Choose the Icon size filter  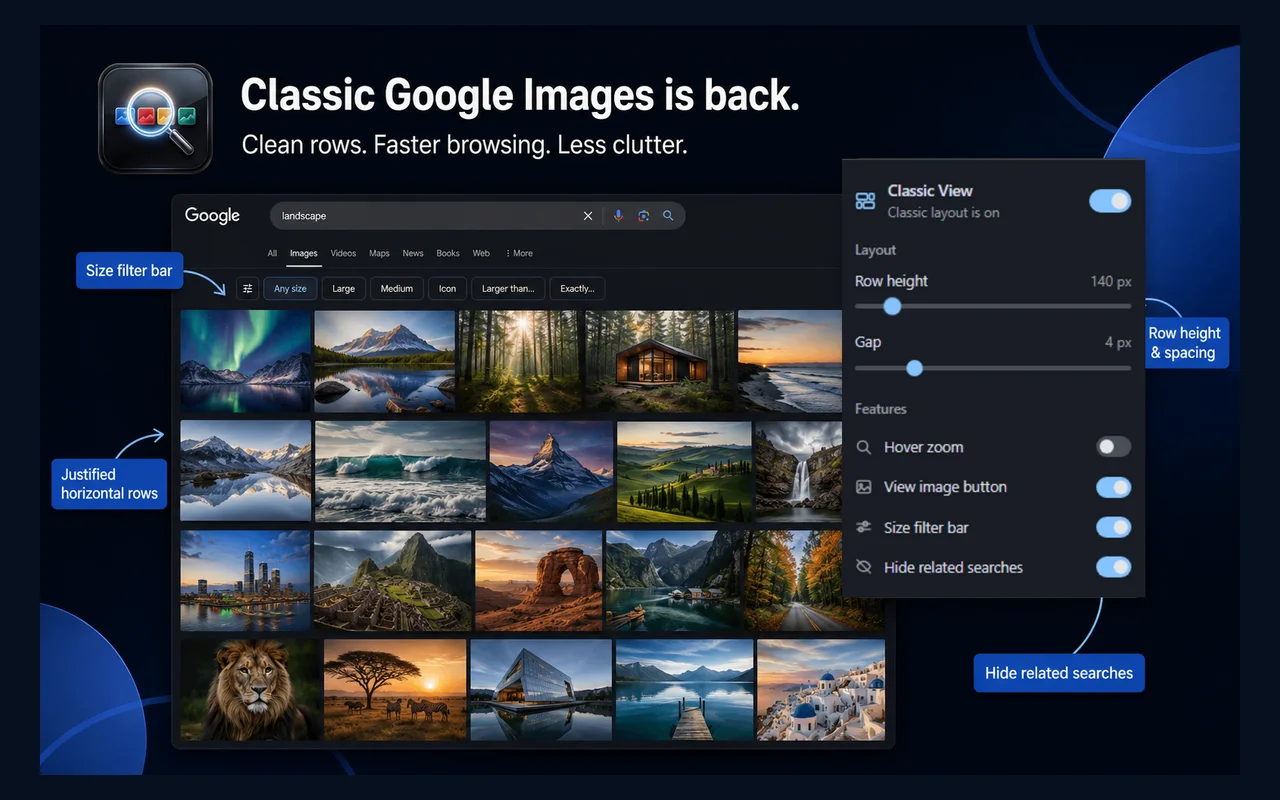pyautogui.click(x=447, y=289)
